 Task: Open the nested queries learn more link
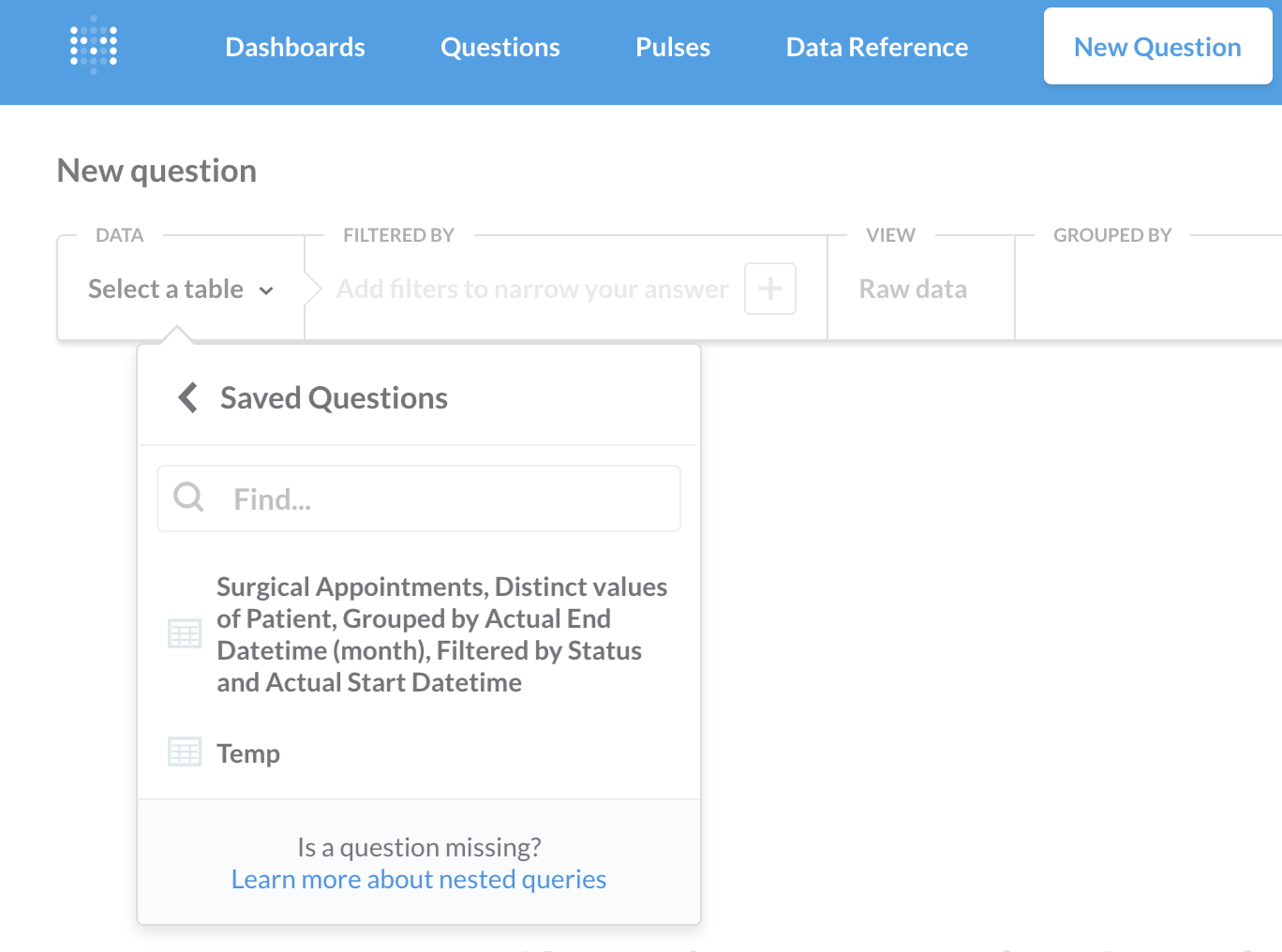click(419, 879)
